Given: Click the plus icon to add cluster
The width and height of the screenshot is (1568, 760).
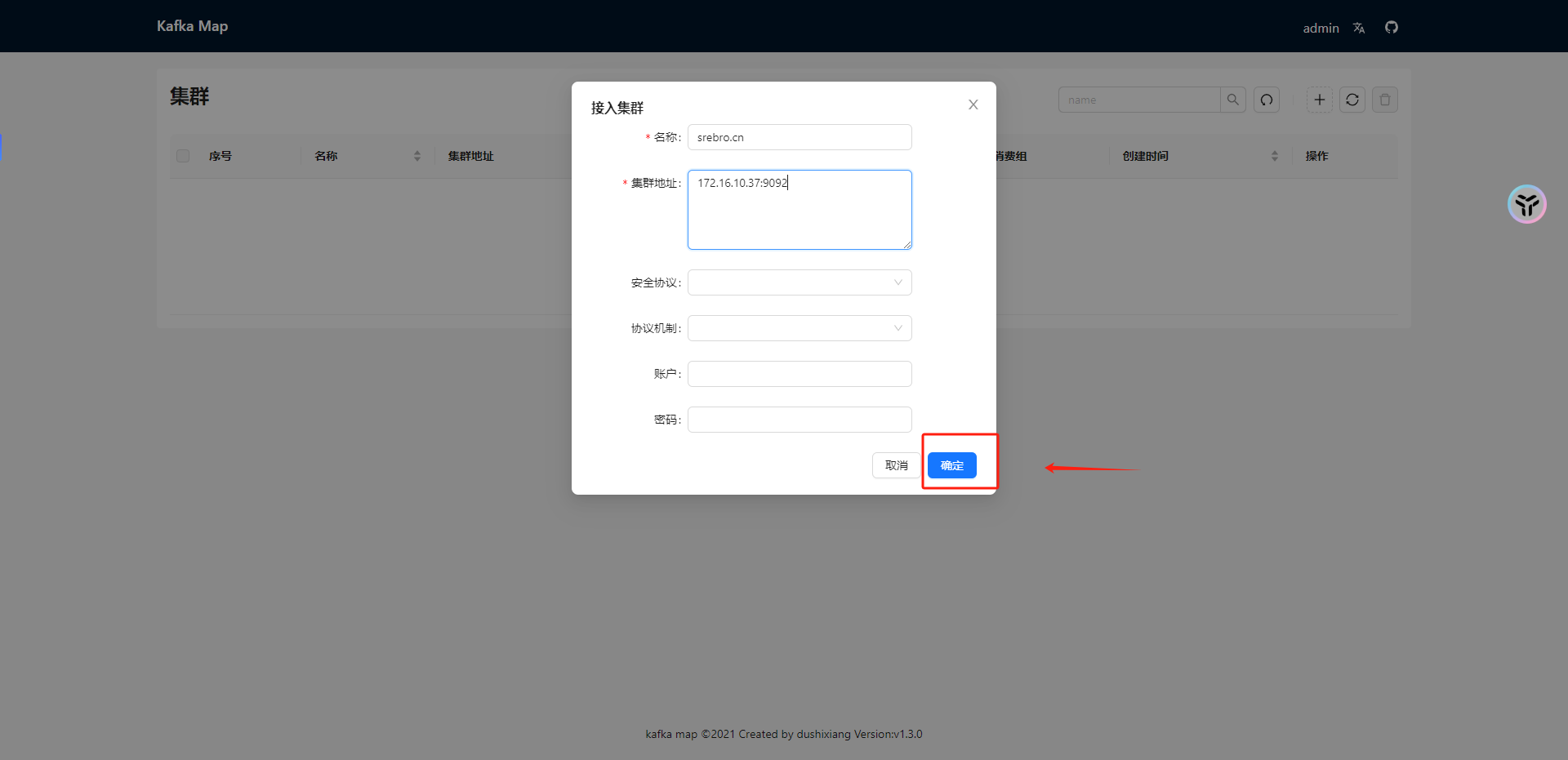Looking at the screenshot, I should coord(1320,100).
